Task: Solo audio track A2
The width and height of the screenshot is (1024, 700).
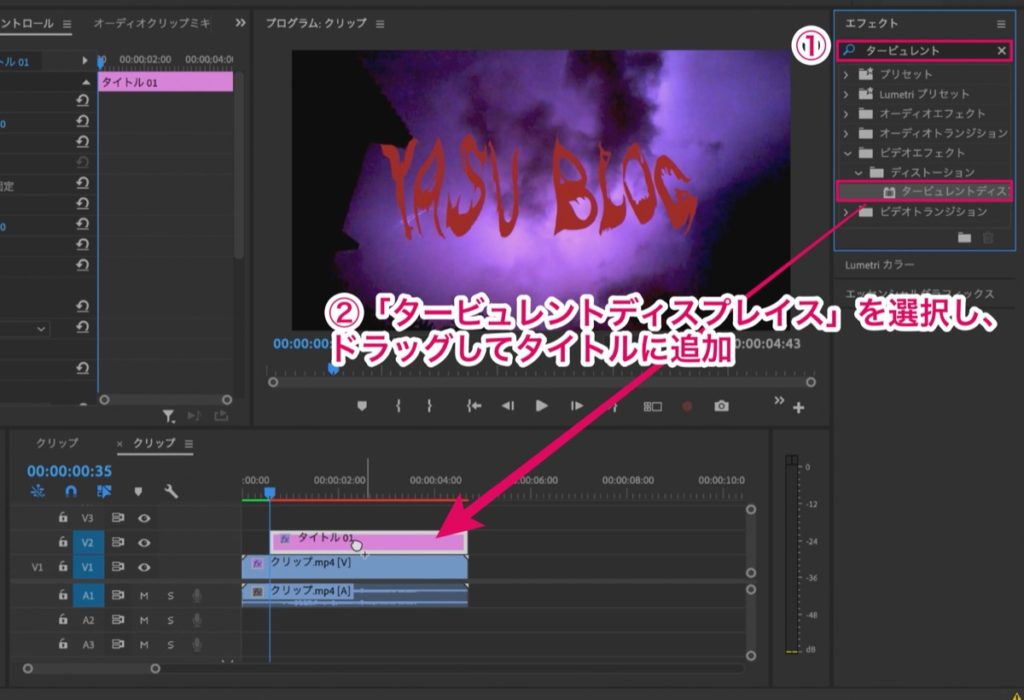Action: click(x=170, y=620)
